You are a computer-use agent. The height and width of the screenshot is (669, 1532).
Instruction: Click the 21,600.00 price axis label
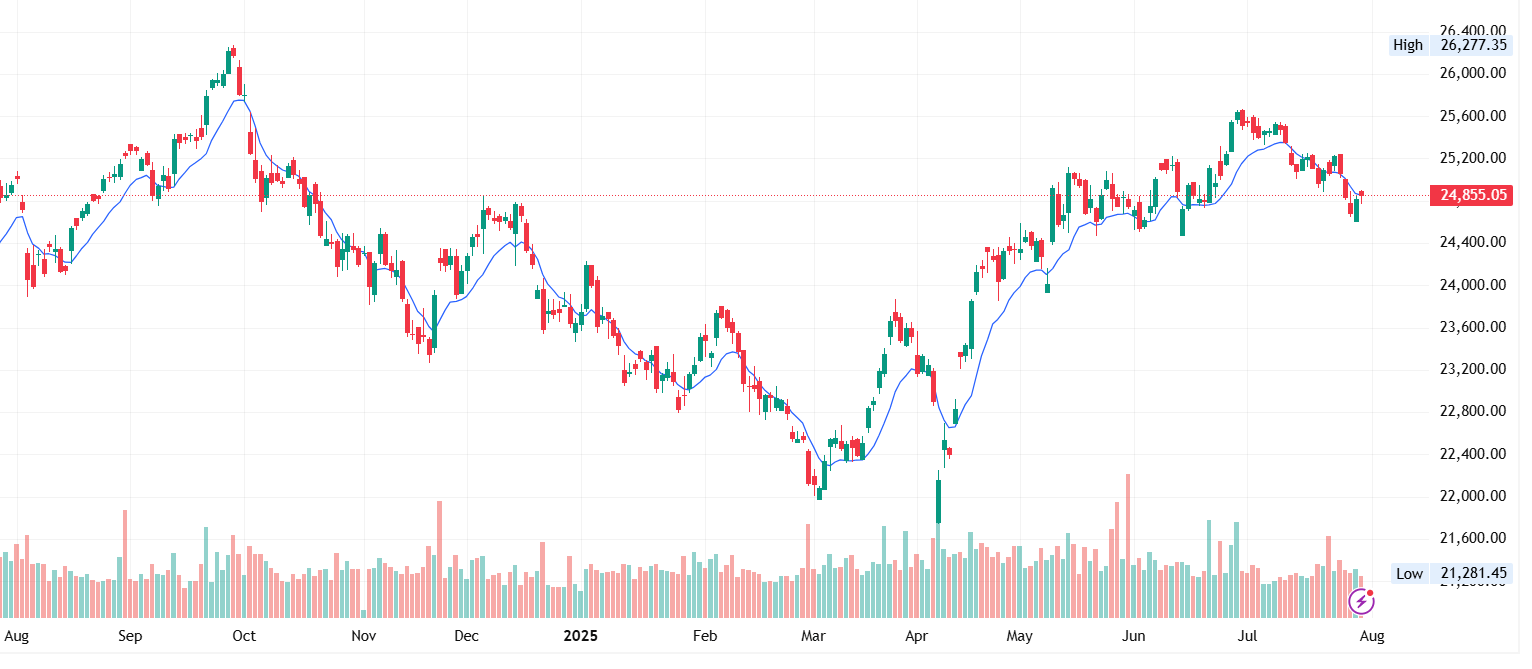click(1473, 538)
